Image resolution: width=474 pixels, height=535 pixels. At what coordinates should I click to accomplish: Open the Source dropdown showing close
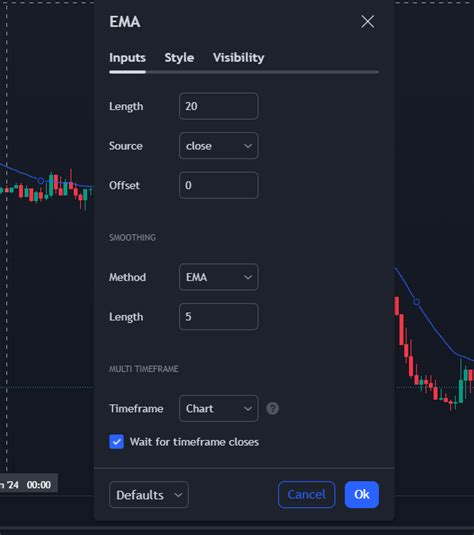point(218,146)
